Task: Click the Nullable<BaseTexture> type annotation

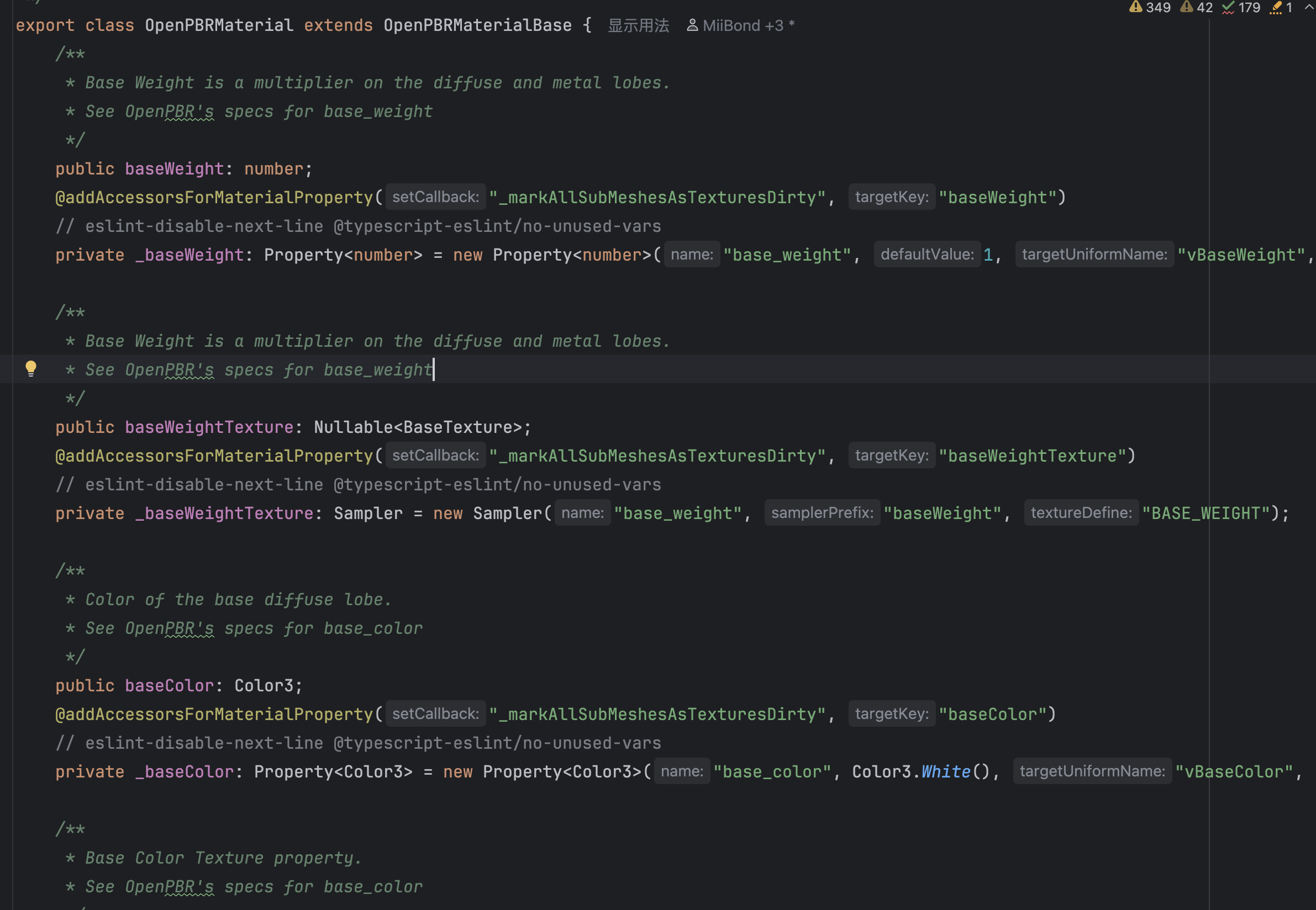Action: (417, 427)
